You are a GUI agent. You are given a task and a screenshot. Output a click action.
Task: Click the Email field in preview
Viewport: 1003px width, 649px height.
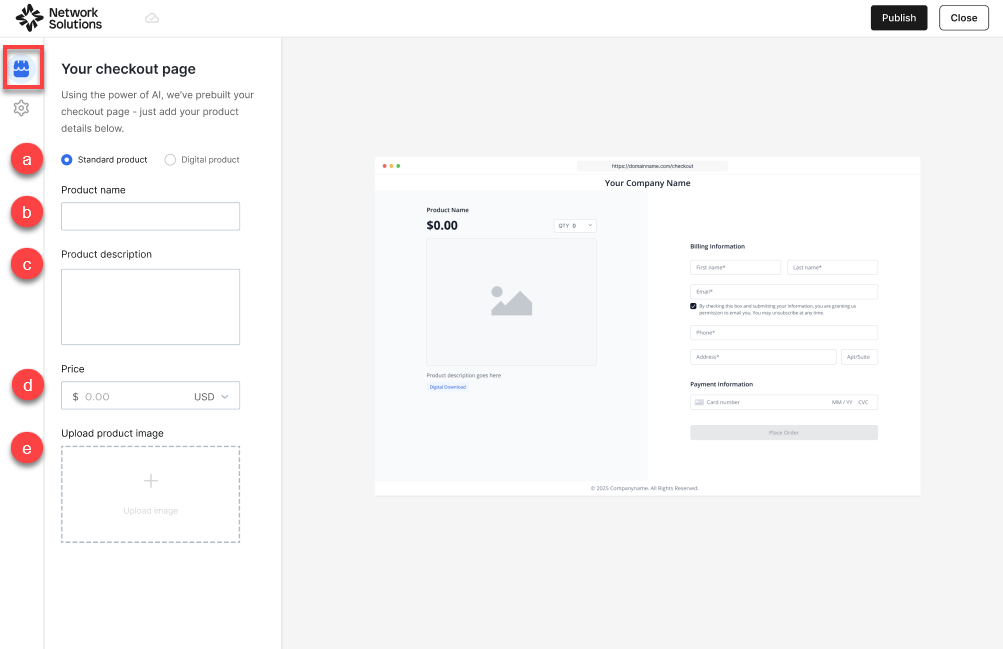784,292
